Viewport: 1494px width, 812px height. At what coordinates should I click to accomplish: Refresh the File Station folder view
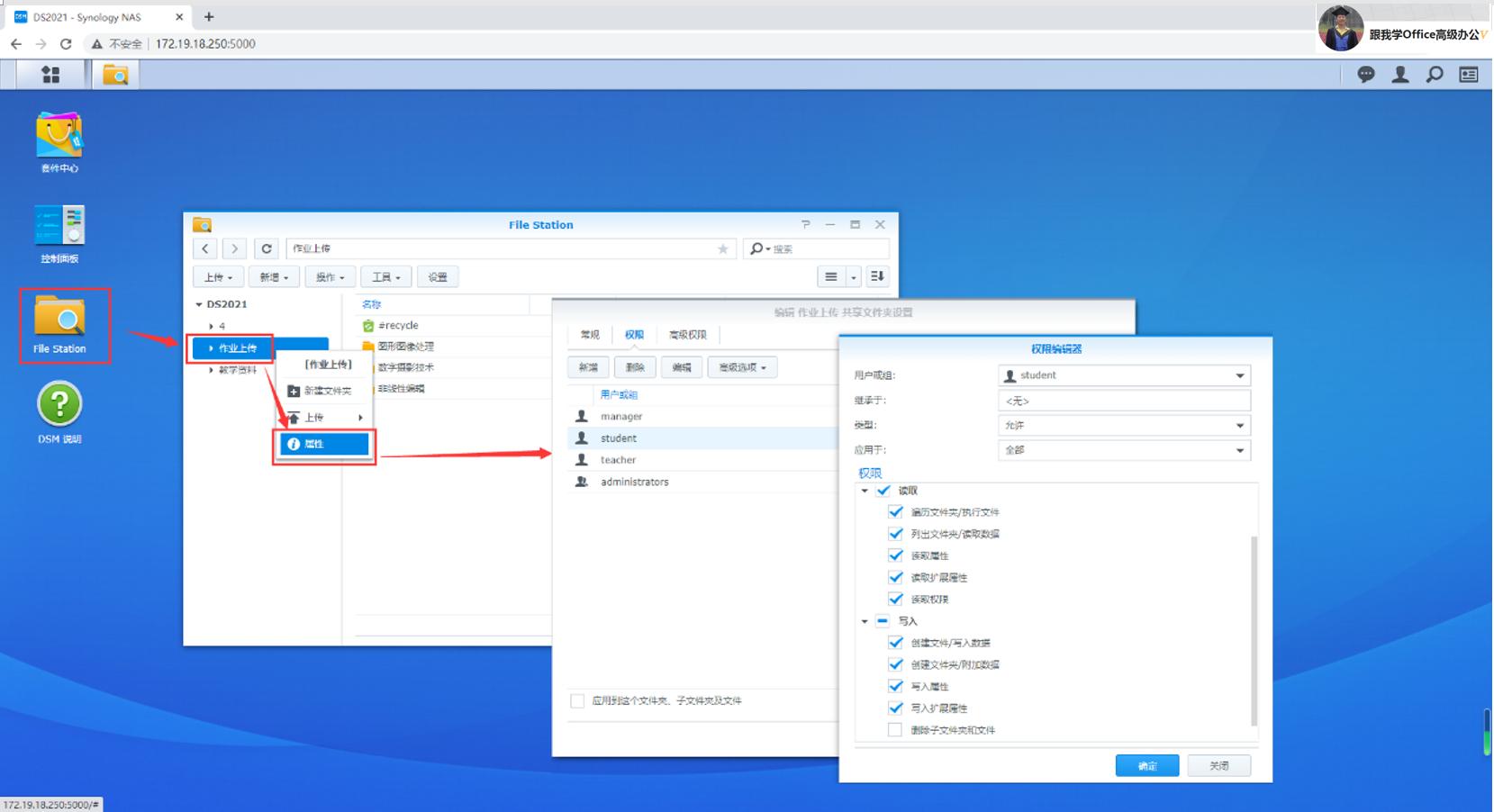coord(267,248)
